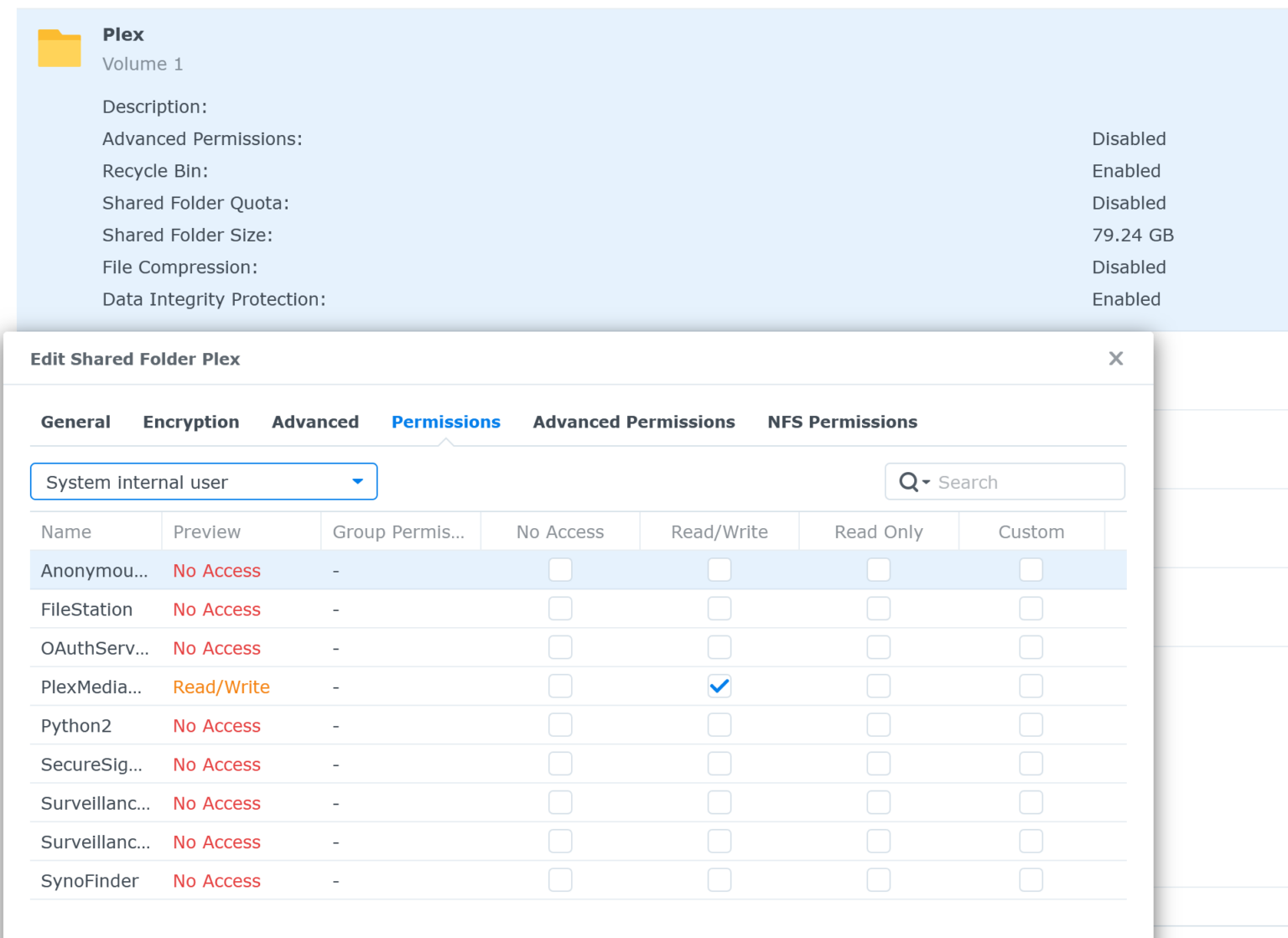Check No Access for PlexMedia user
1288x938 pixels.
pyautogui.click(x=560, y=687)
